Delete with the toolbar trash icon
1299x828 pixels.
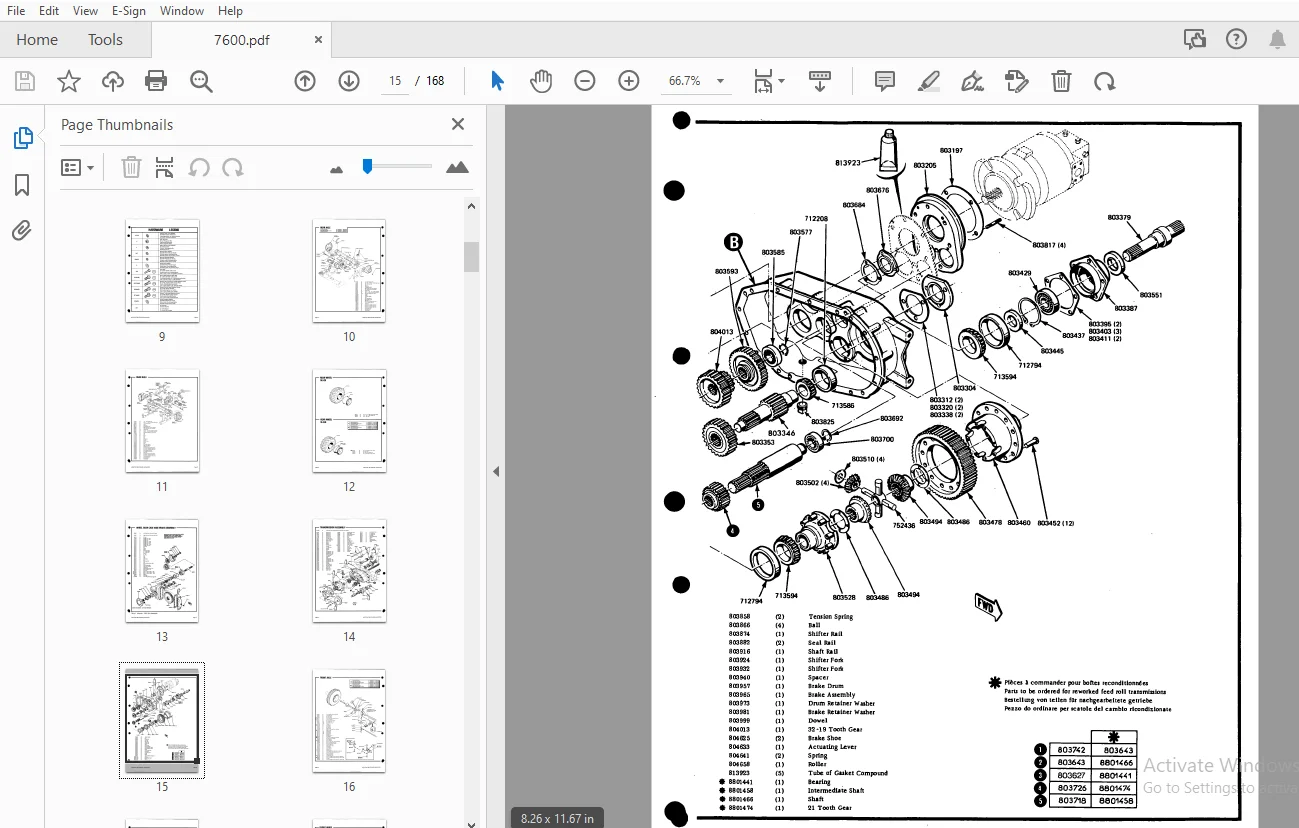(1061, 81)
